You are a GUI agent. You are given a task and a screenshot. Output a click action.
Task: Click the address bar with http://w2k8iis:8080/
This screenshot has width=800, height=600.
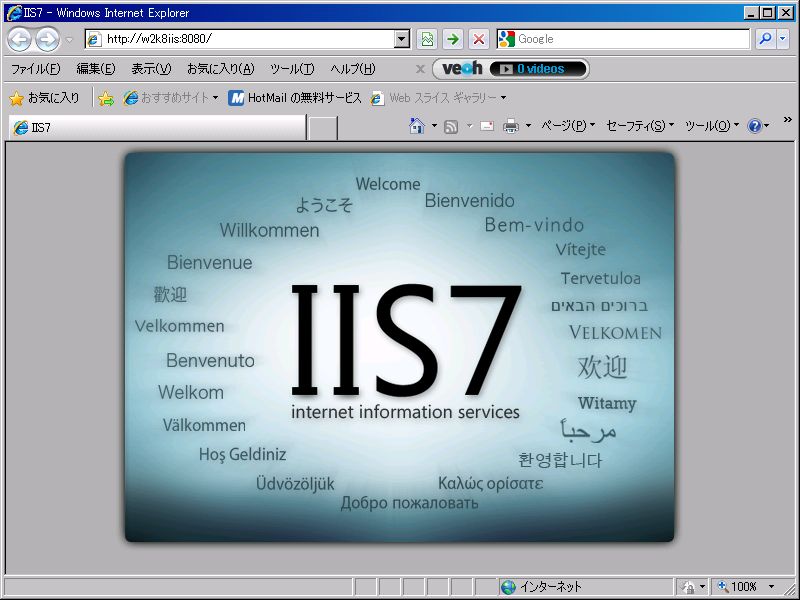pos(240,39)
